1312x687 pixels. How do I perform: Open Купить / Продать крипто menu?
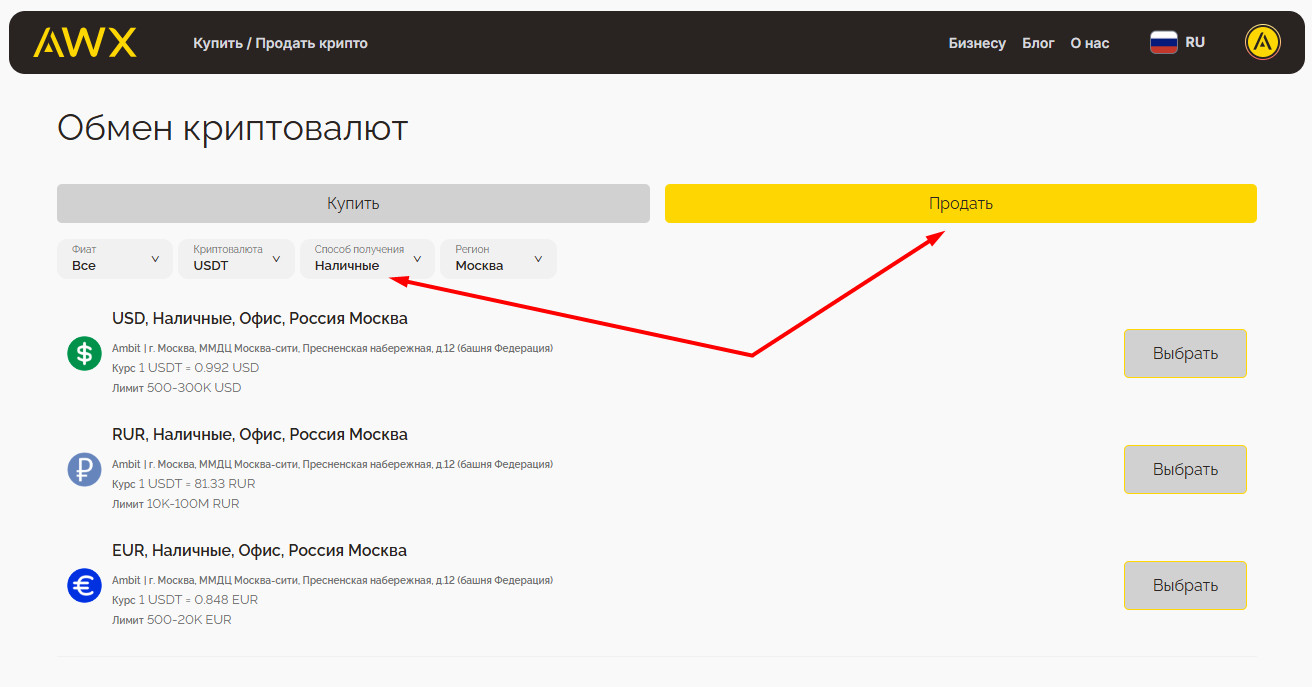click(x=280, y=43)
